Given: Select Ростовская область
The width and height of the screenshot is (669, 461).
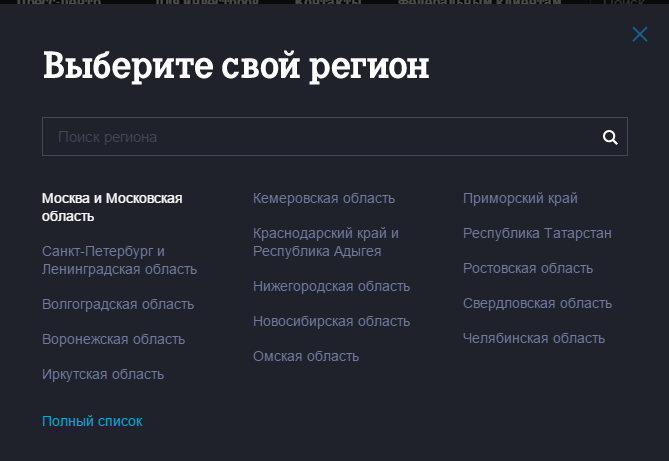Looking at the screenshot, I should coord(528,268).
